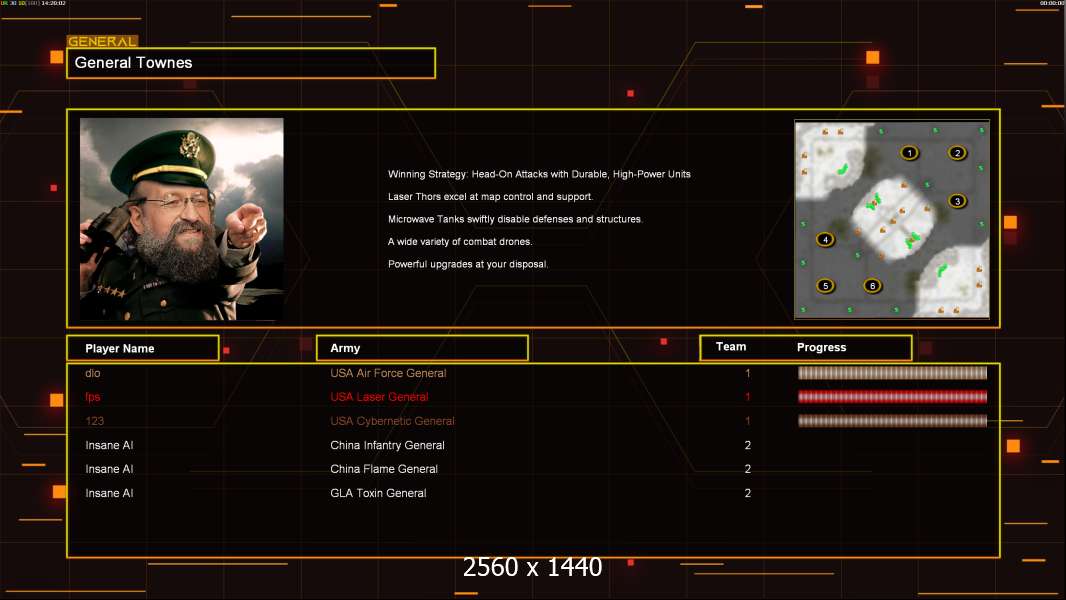Click Insane AI in GLA Toxin row

(x=109, y=493)
